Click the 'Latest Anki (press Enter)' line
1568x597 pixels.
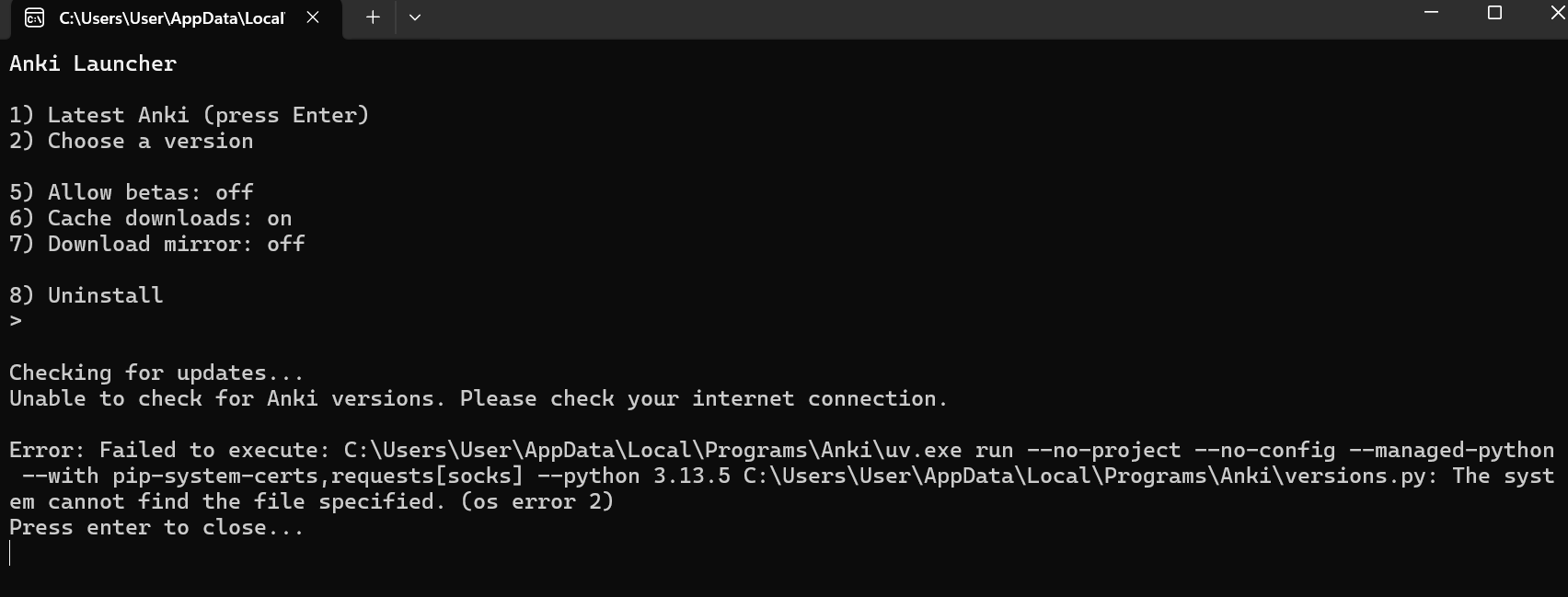189,115
